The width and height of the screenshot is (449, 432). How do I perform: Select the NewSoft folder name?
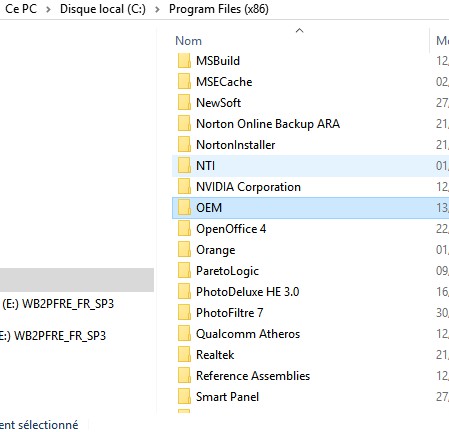(218, 103)
